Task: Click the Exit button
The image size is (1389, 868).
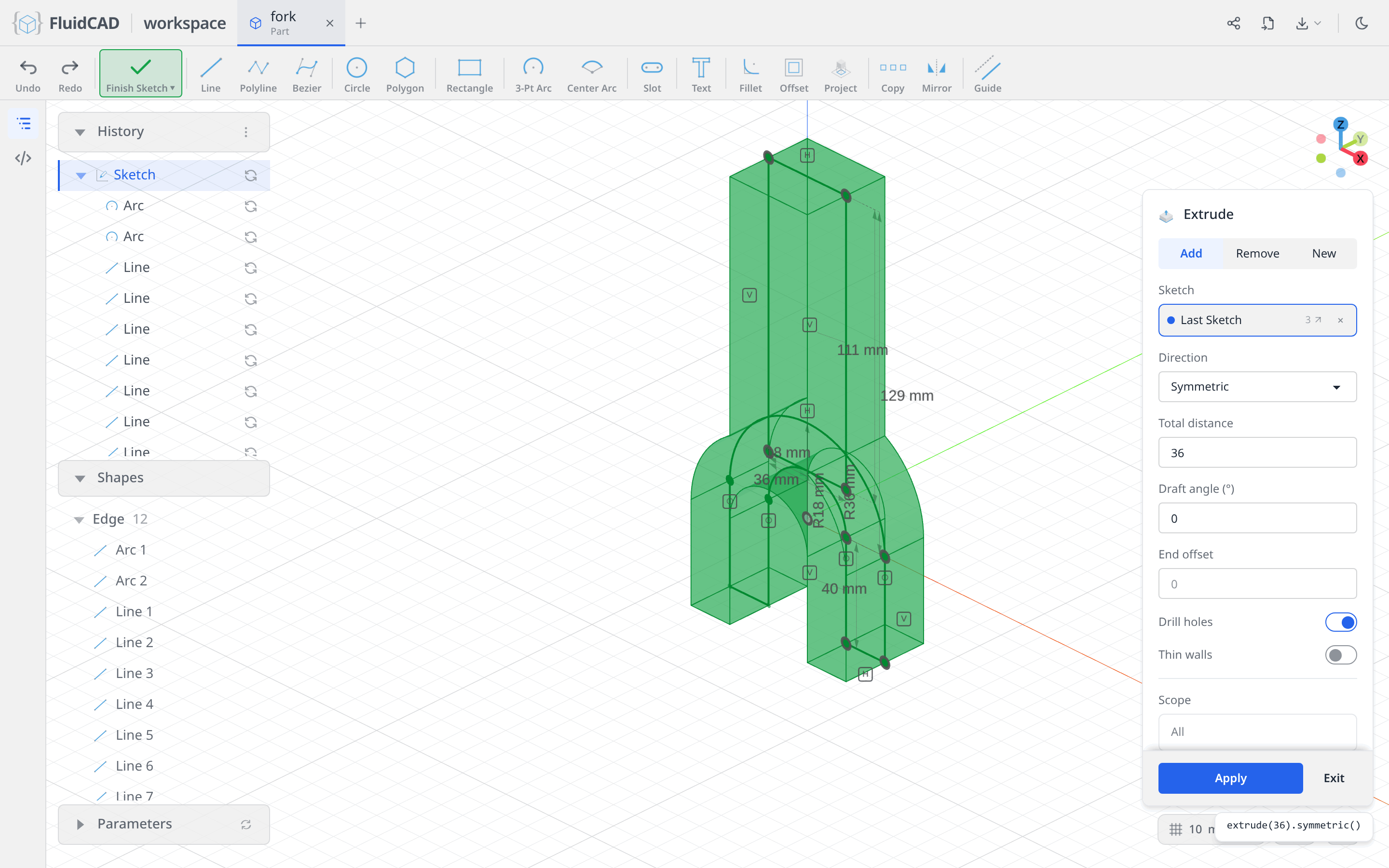Action: tap(1334, 778)
